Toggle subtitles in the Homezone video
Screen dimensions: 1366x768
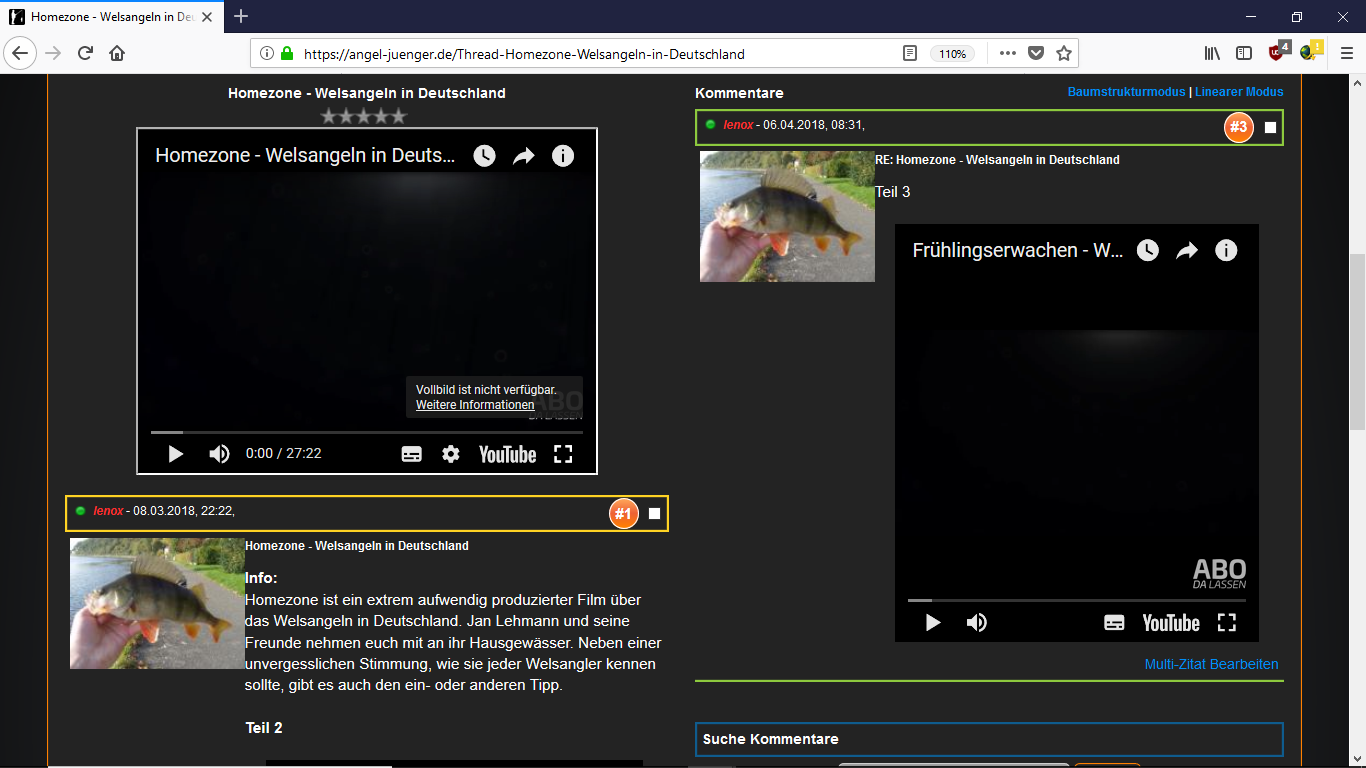coord(411,454)
